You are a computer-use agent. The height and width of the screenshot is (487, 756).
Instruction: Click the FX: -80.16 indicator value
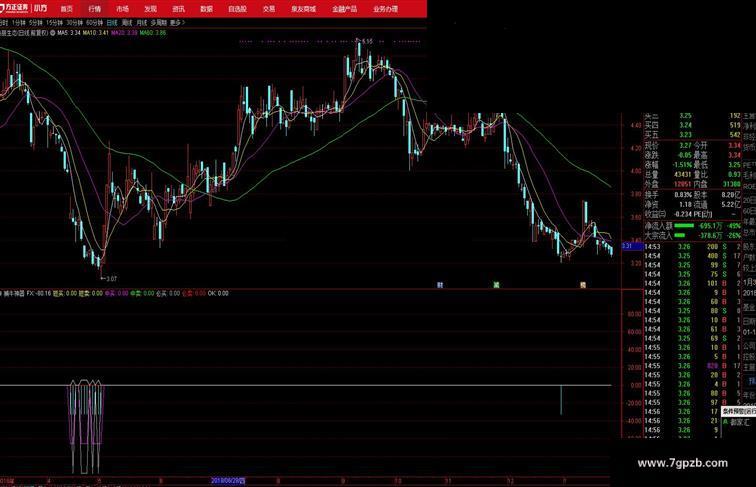tap(39, 293)
